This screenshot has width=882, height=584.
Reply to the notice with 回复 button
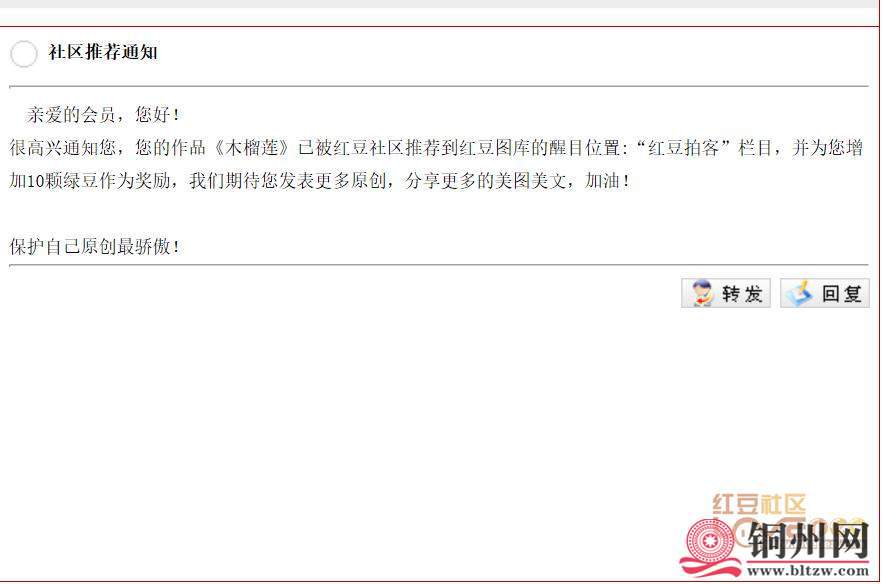825,293
